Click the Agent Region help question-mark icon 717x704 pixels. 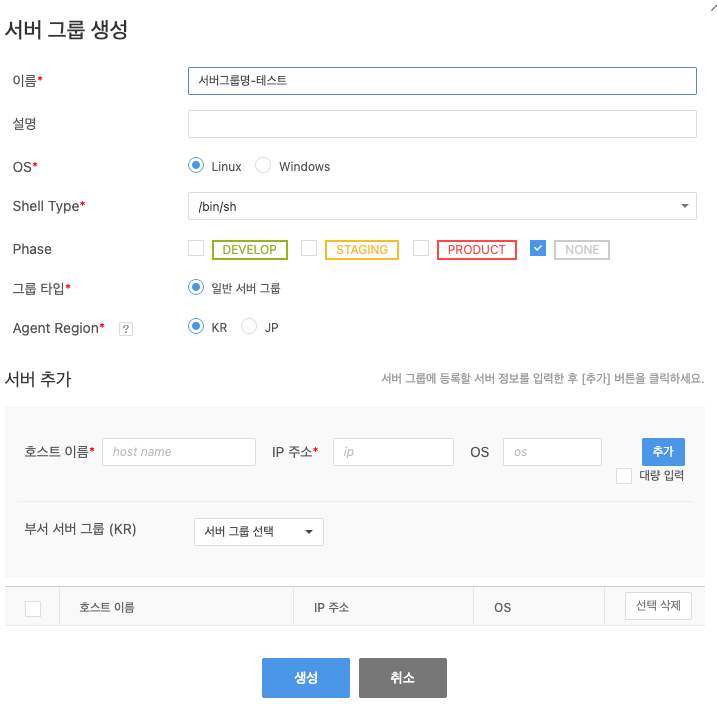coord(126,329)
